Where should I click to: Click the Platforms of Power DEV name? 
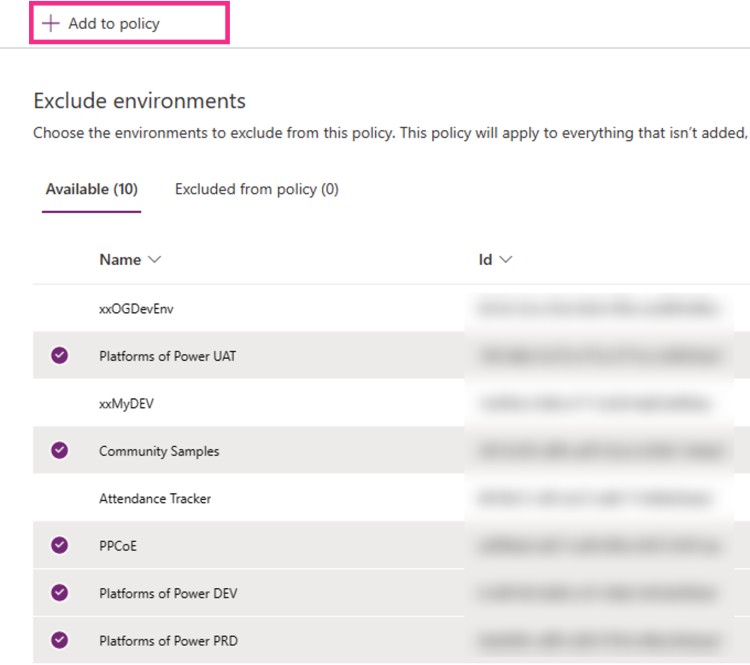tap(168, 593)
